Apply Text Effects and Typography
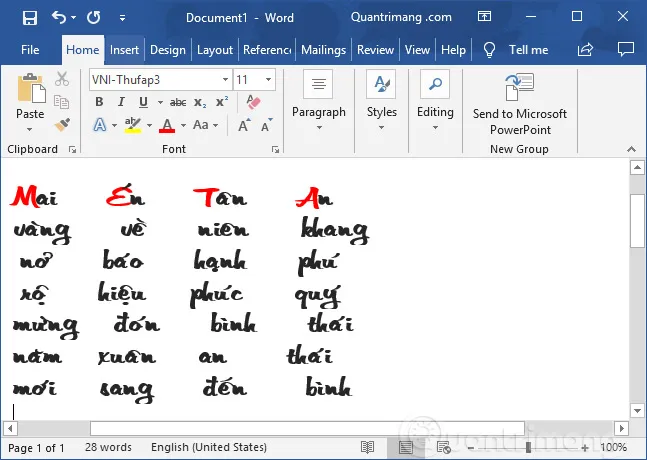Viewport: 647px width, 460px height. pos(100,125)
